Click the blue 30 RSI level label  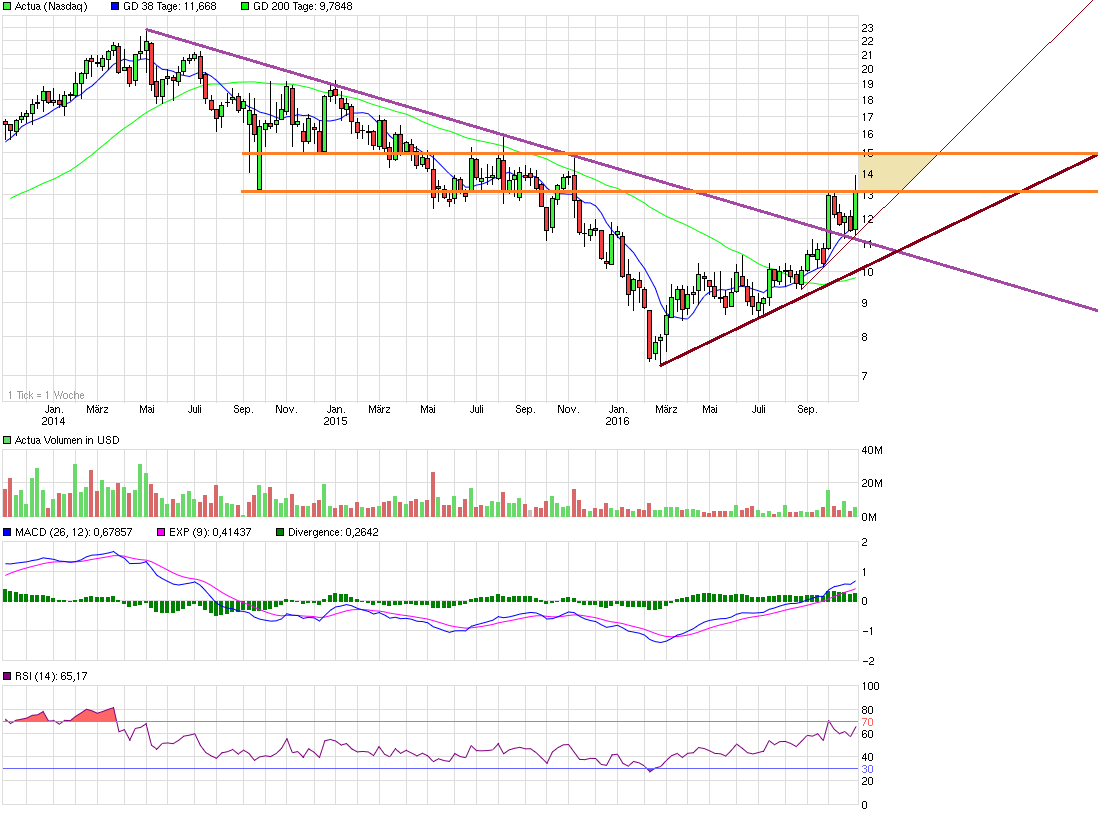pos(868,768)
